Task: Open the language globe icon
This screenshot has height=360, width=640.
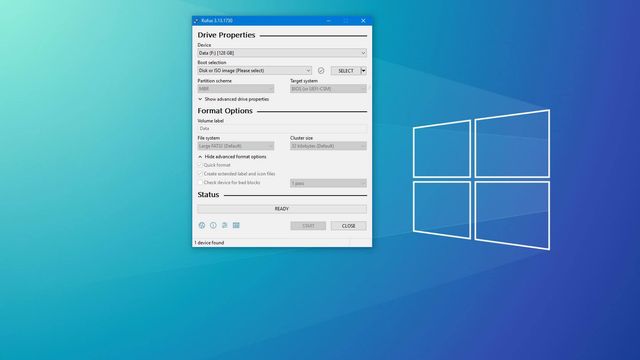Action: click(x=202, y=225)
